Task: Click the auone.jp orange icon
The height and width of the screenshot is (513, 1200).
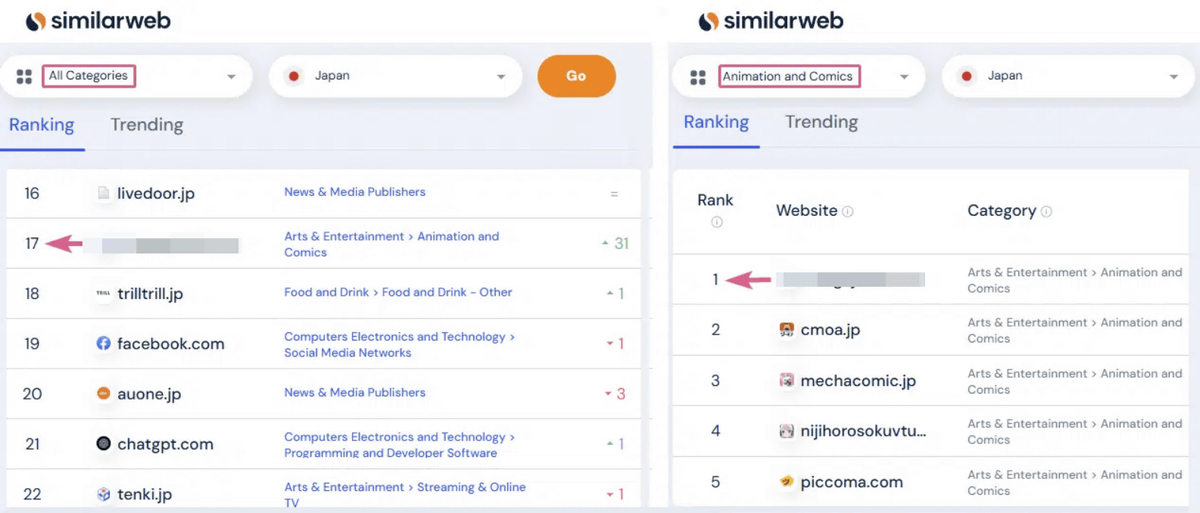Action: [103, 393]
